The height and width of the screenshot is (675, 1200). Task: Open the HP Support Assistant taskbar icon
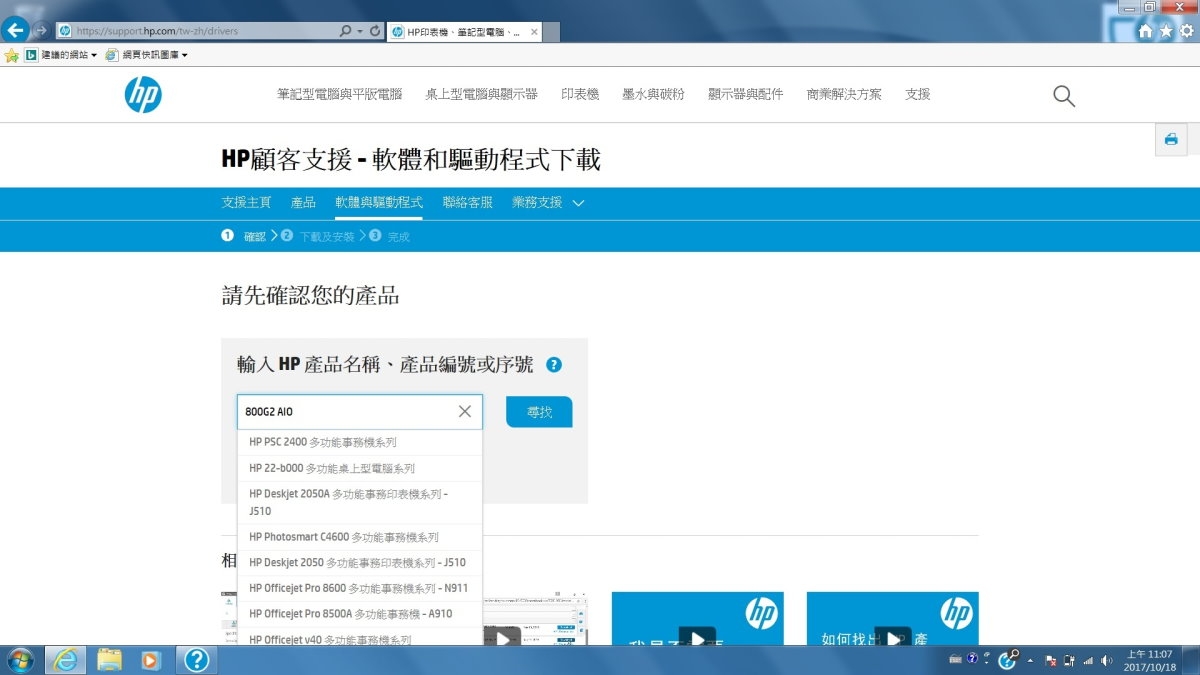pos(197,660)
